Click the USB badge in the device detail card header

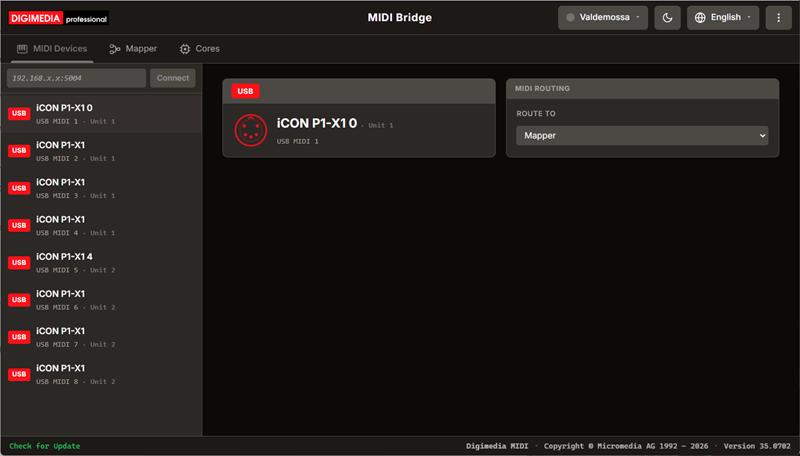point(245,91)
